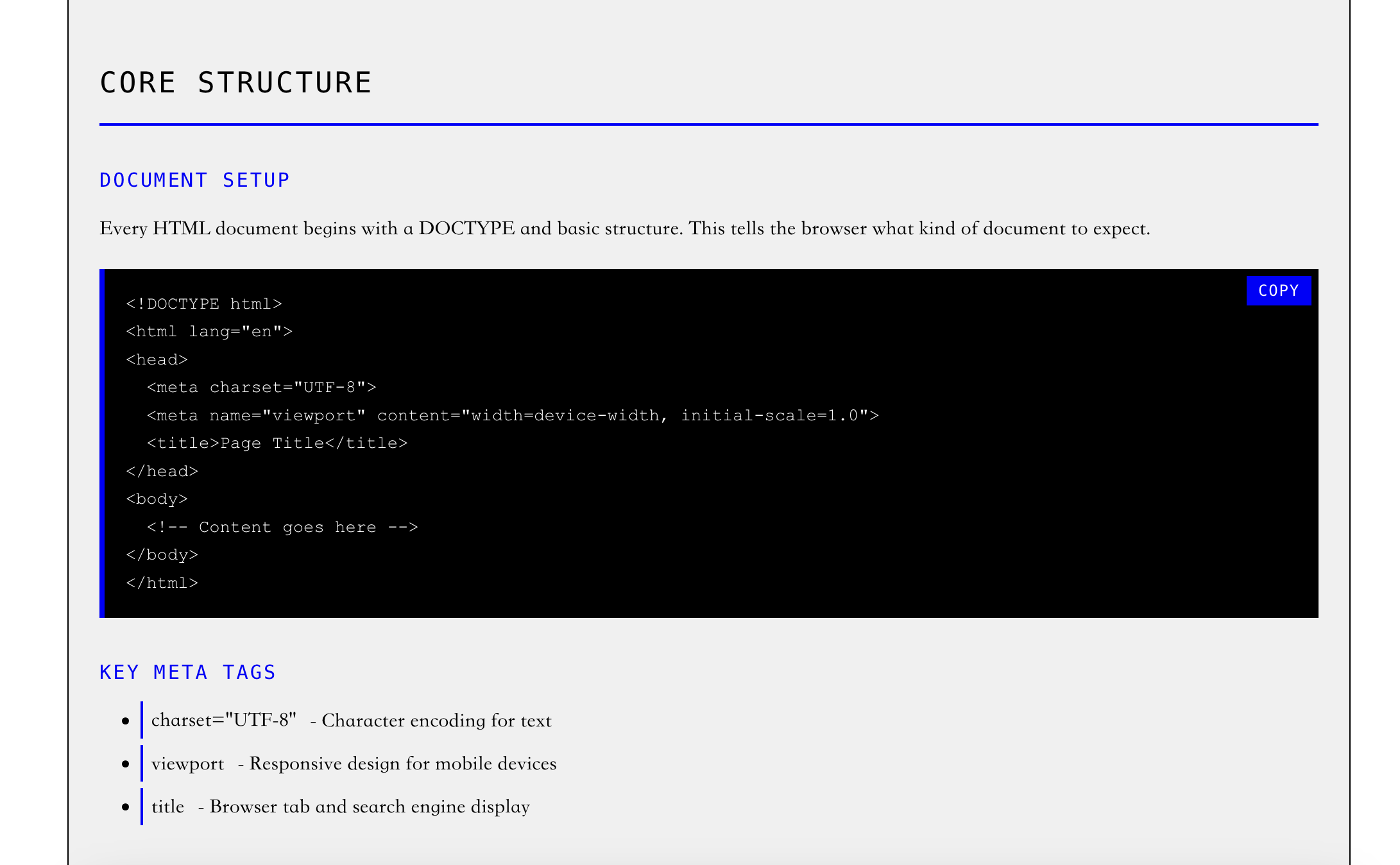
Task: Click the closing html tag in code
Action: coord(163,582)
